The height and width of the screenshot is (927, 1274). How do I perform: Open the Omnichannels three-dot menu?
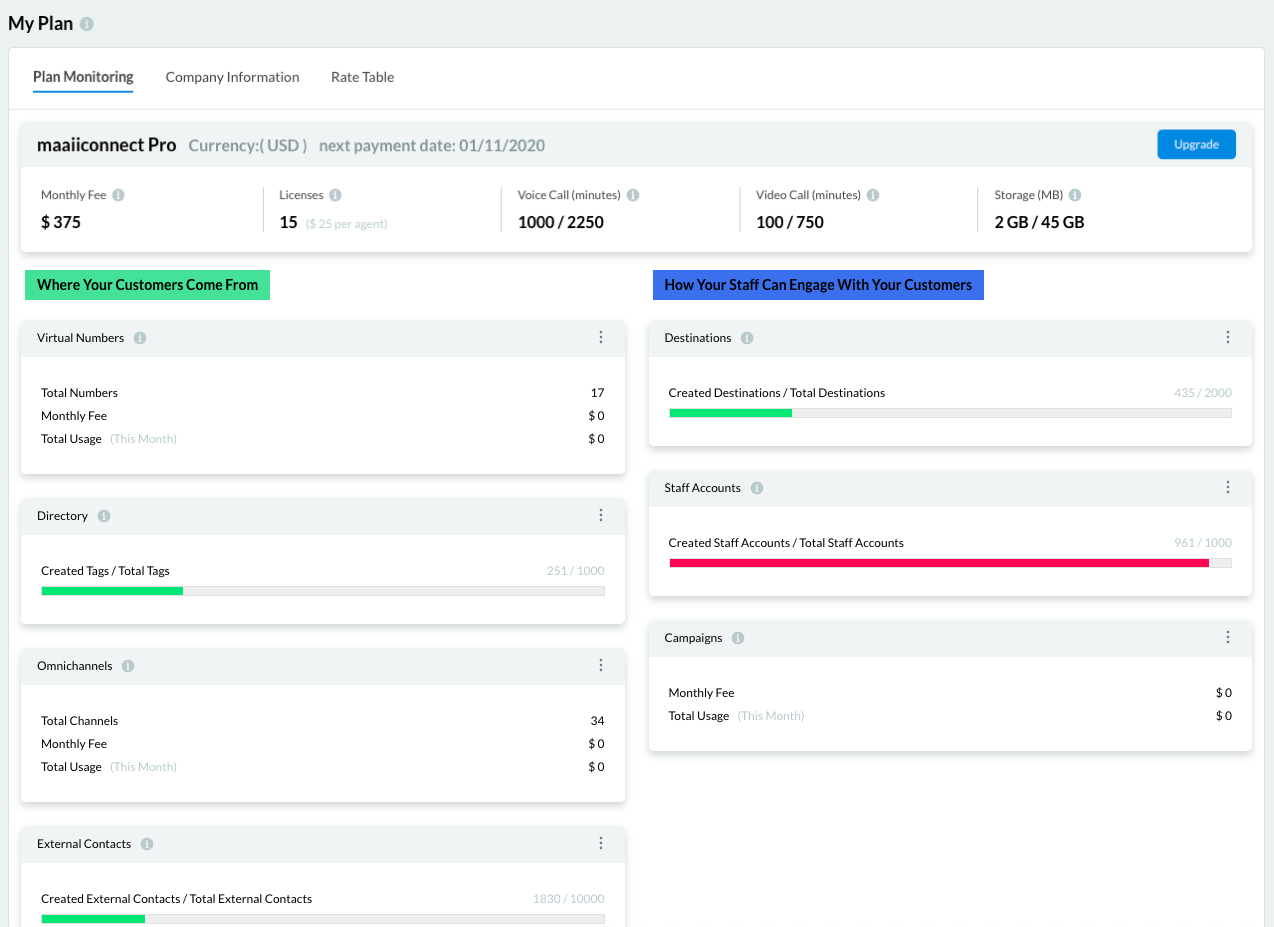tap(601, 665)
